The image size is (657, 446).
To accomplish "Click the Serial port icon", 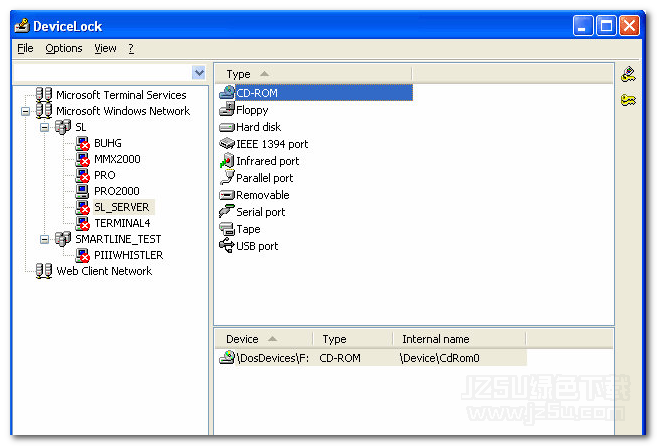I will point(227,211).
